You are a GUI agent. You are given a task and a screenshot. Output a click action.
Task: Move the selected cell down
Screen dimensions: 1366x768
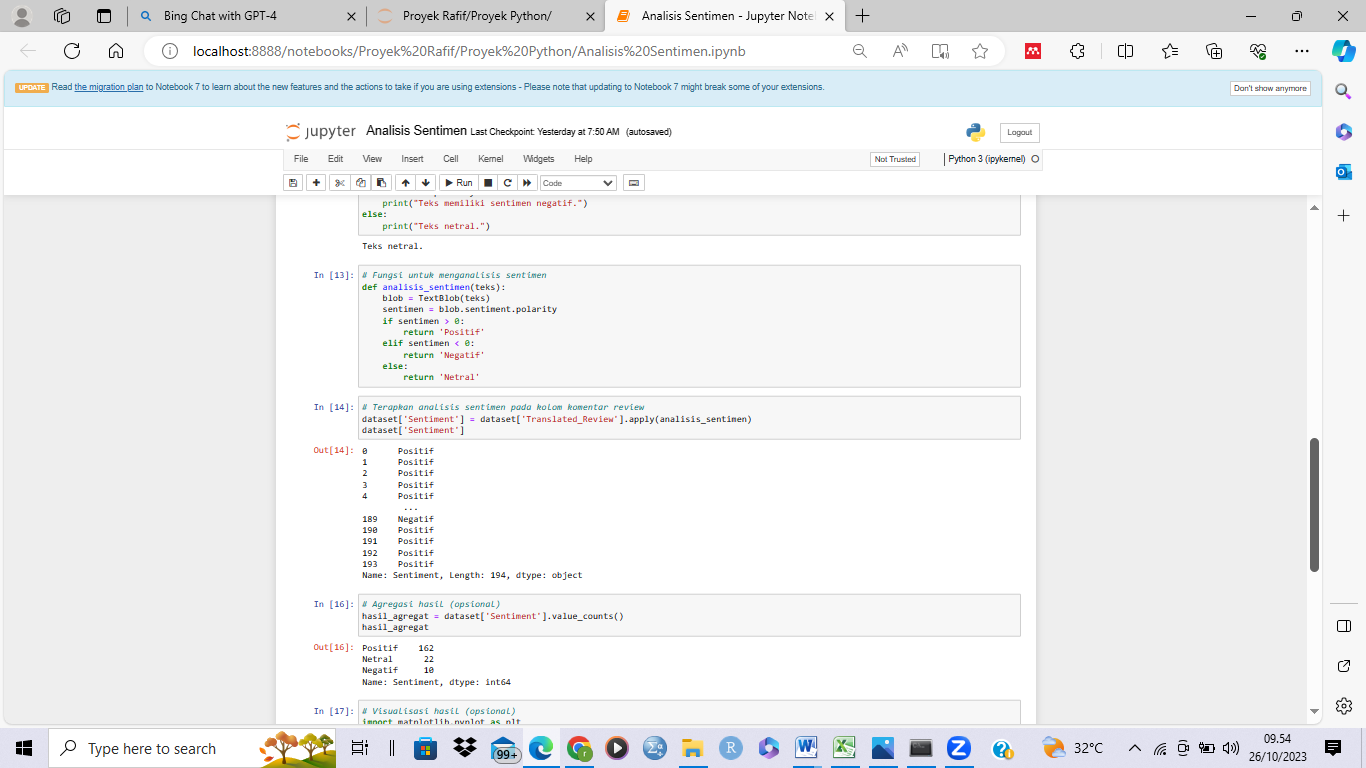click(x=426, y=183)
